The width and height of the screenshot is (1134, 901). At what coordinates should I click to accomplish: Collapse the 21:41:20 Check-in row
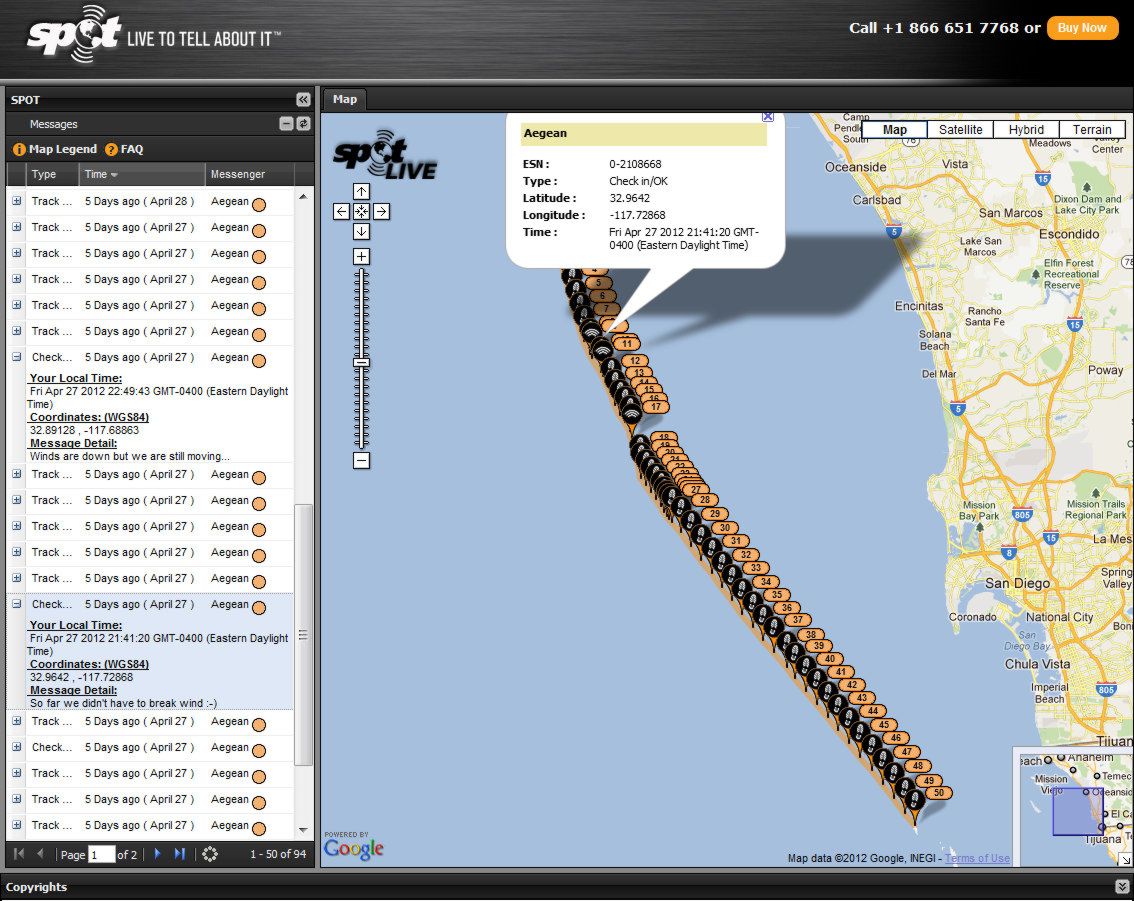point(17,605)
